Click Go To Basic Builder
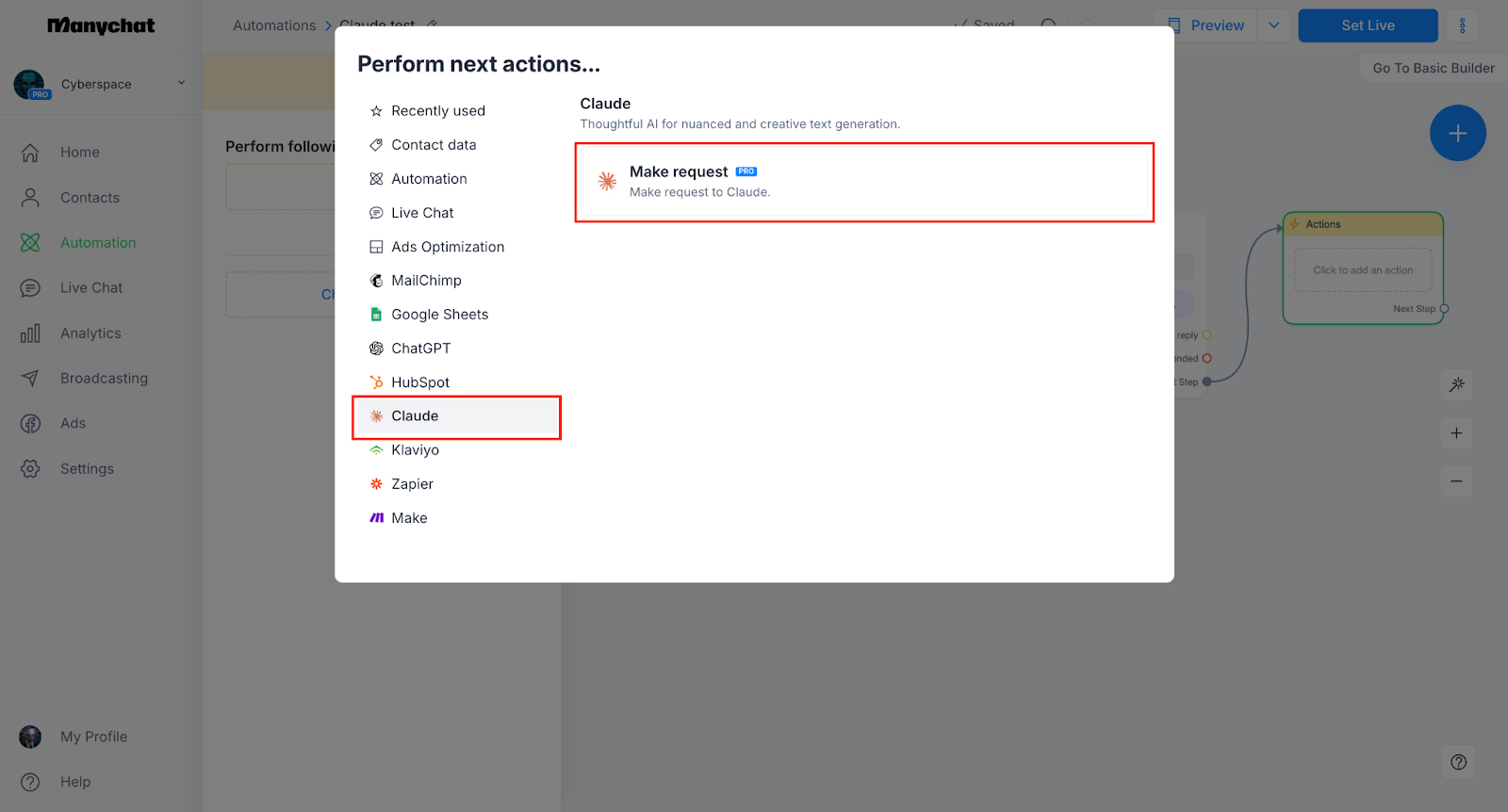This screenshot has width=1508, height=812. (1433, 68)
